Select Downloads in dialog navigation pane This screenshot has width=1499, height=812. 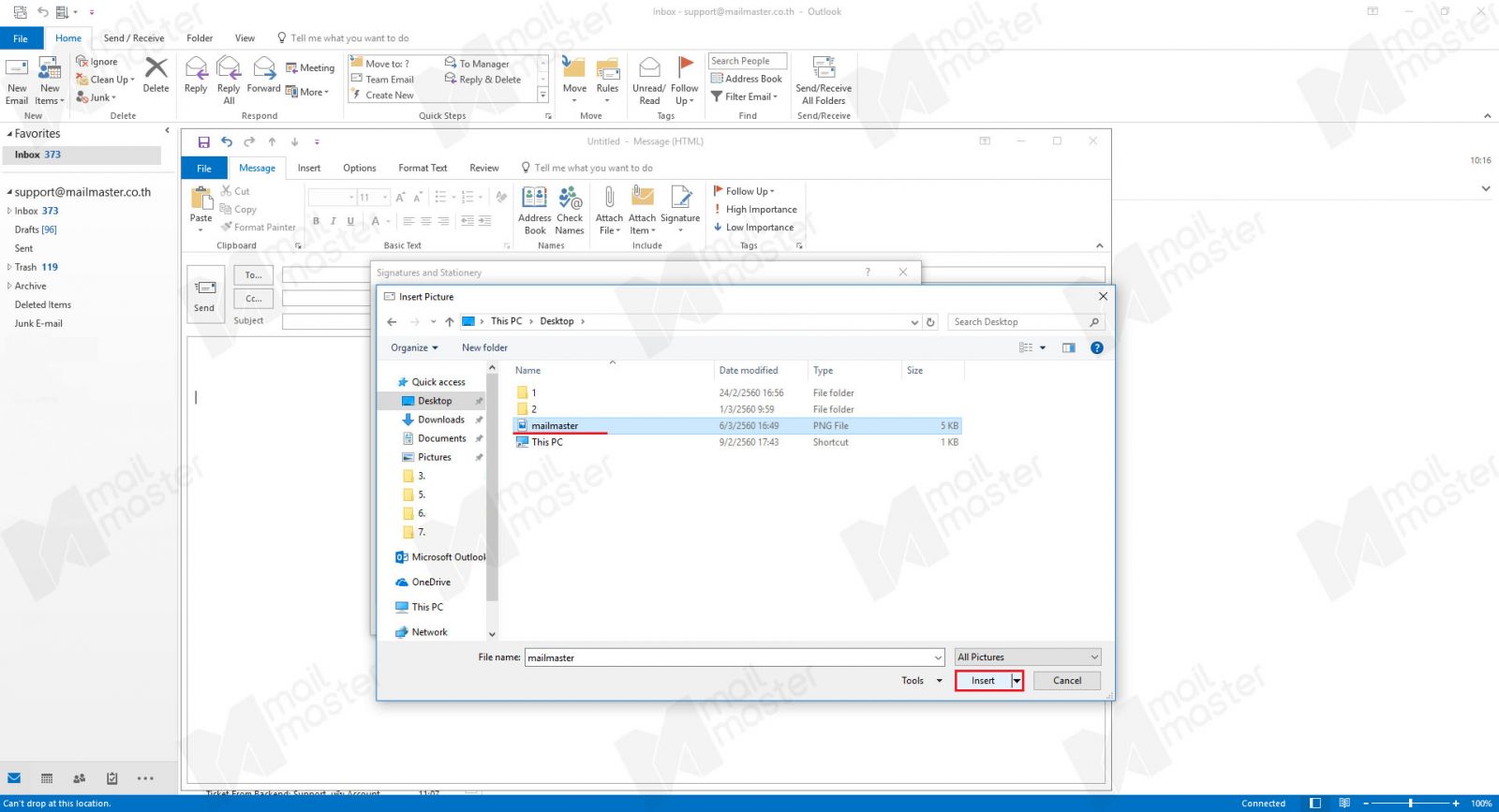441,420
